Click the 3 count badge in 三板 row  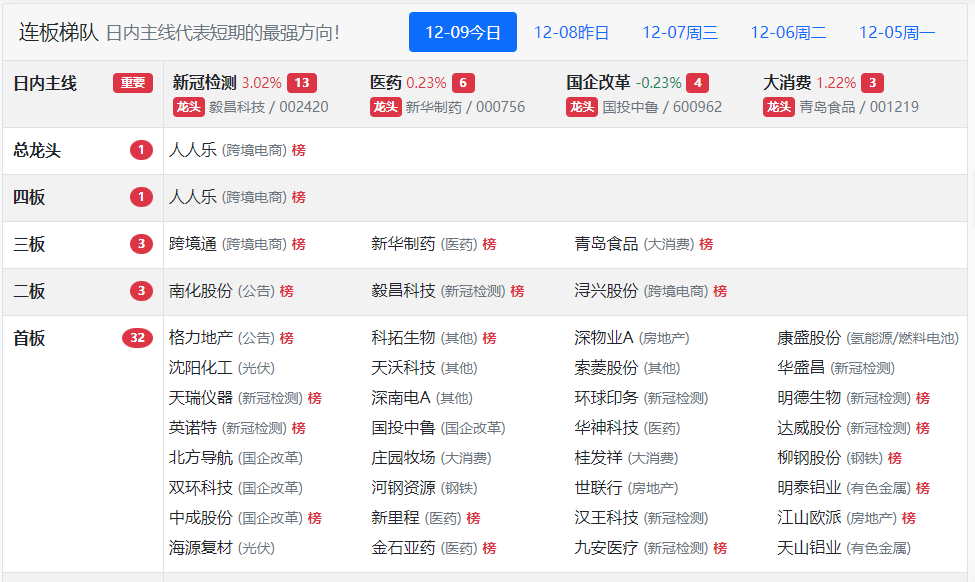coord(141,244)
